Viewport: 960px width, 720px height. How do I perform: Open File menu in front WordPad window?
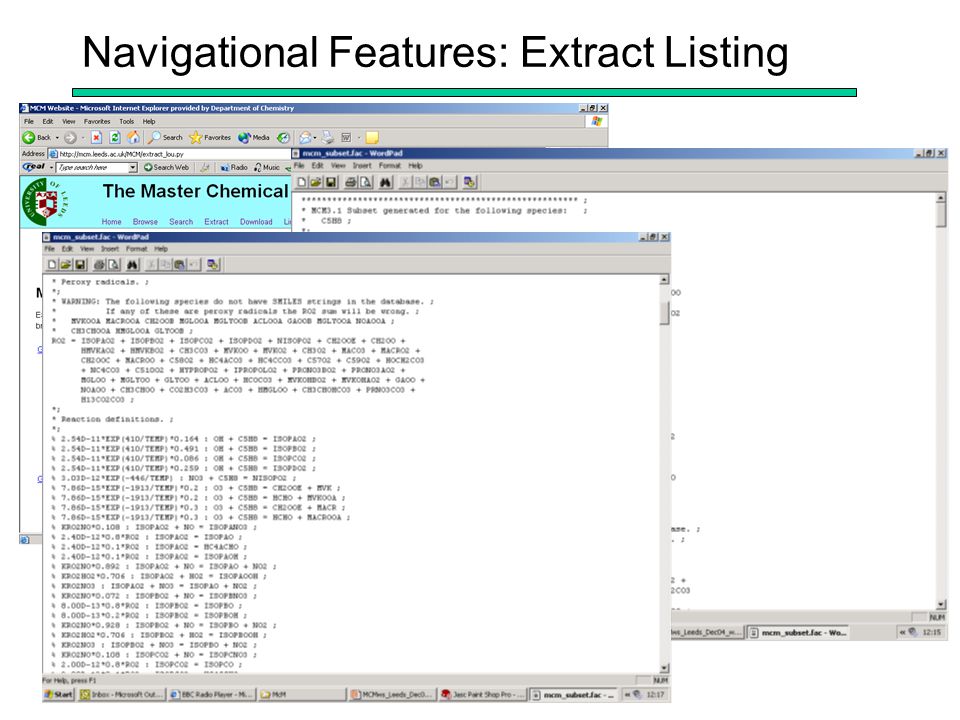click(49, 249)
